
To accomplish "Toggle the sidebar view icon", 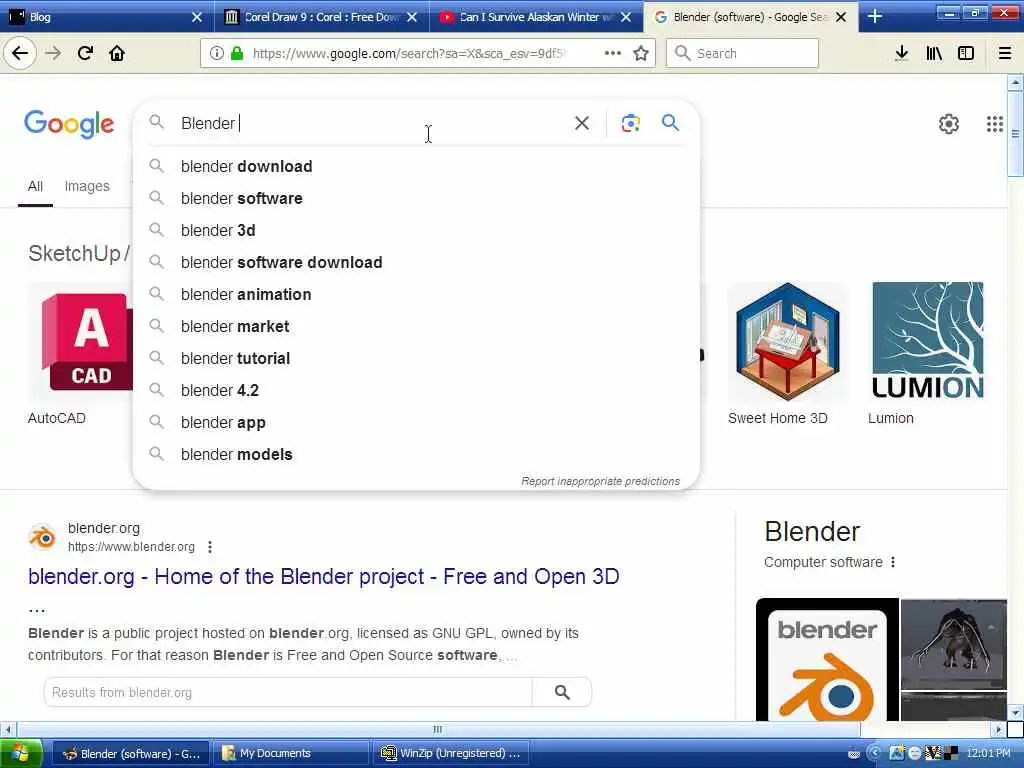I will click(966, 54).
